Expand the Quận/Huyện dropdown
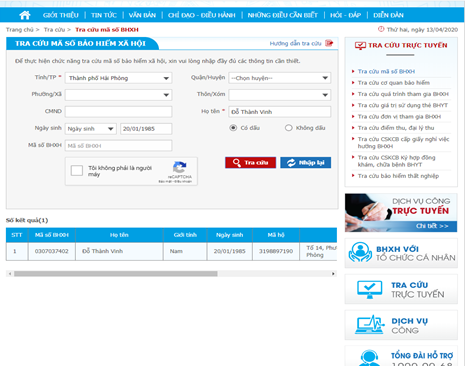The height and width of the screenshot is (366, 465). point(280,78)
